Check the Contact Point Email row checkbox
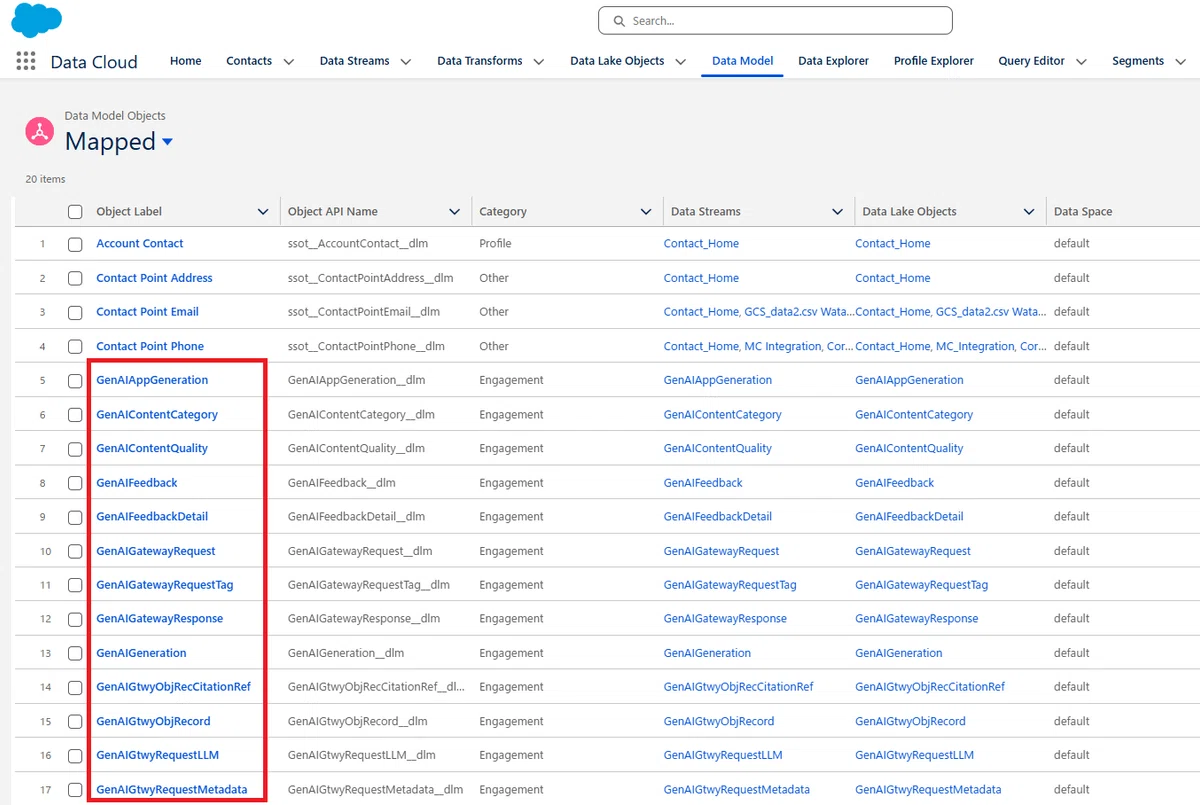This screenshot has height=805, width=1200. click(x=75, y=312)
